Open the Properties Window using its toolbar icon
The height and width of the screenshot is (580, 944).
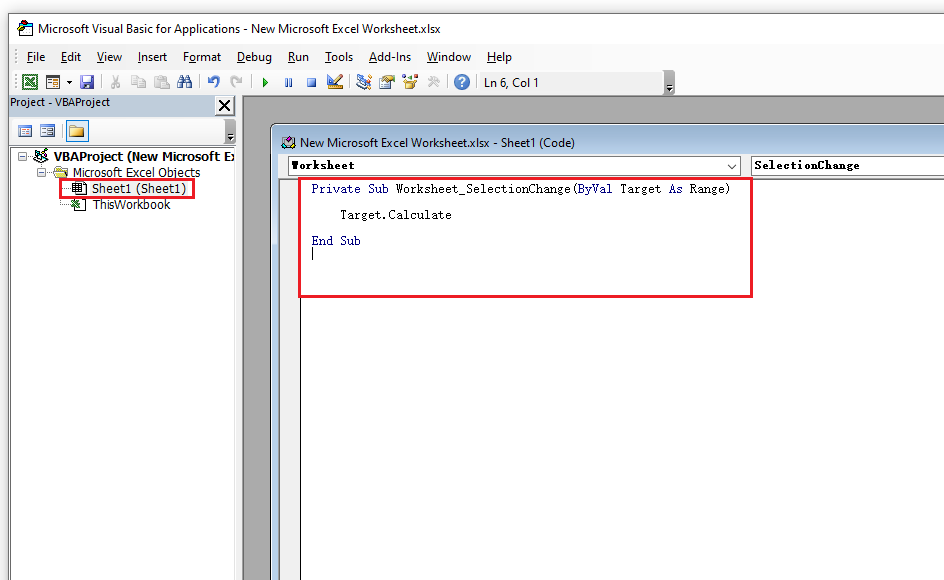pos(386,82)
